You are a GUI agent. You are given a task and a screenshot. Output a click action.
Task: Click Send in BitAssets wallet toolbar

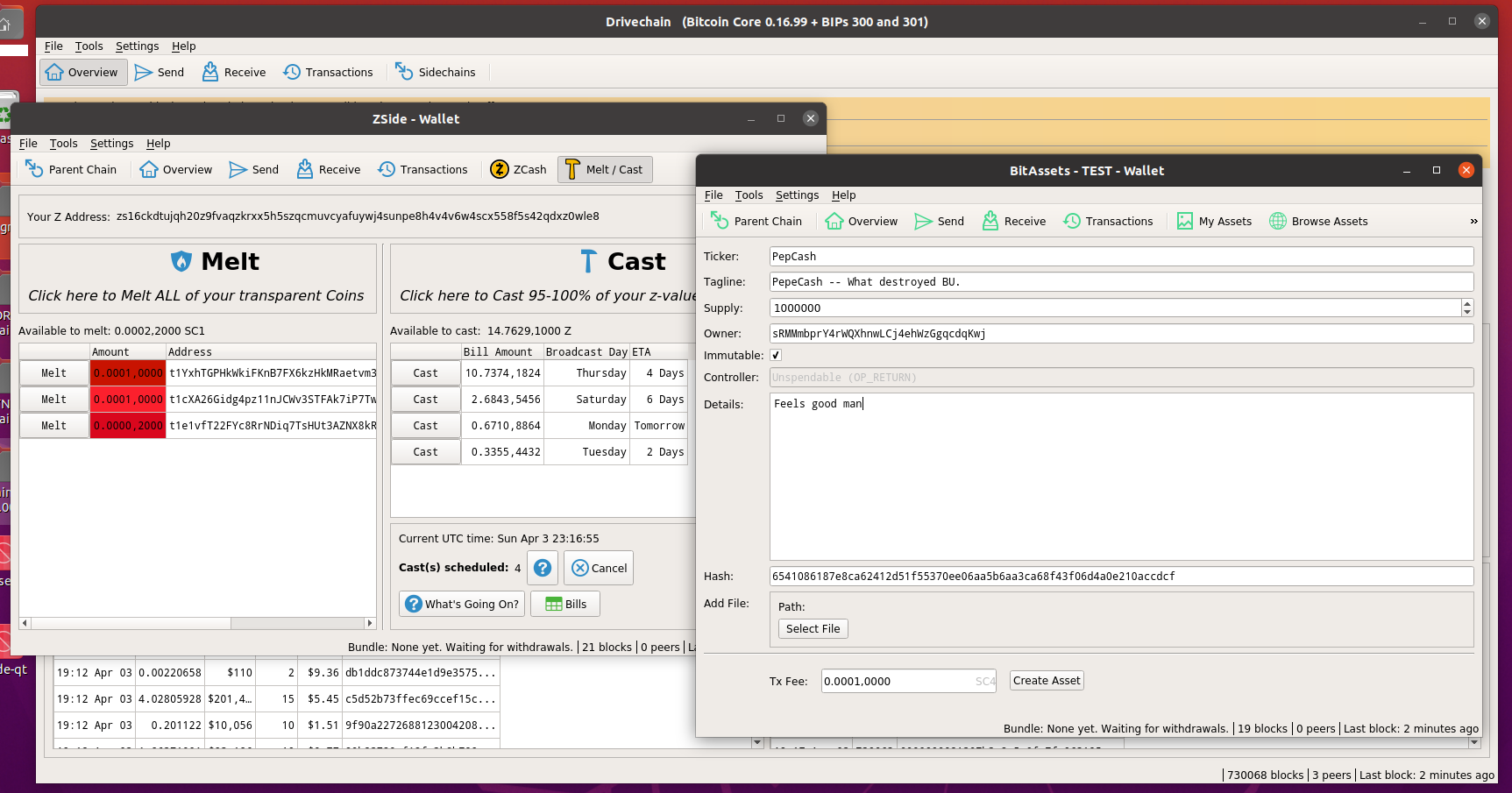pos(940,221)
